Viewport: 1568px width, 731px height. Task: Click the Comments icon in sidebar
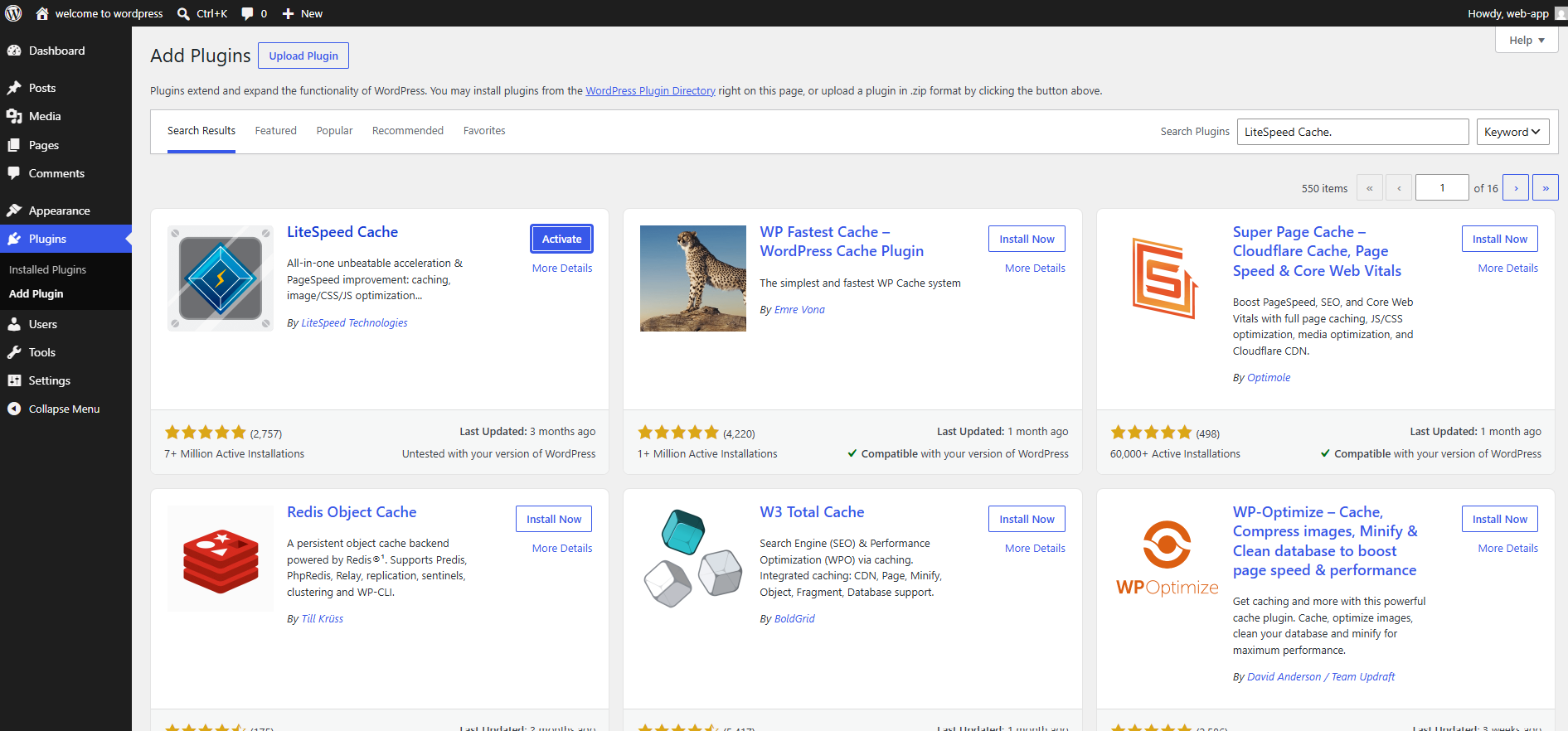click(x=14, y=173)
